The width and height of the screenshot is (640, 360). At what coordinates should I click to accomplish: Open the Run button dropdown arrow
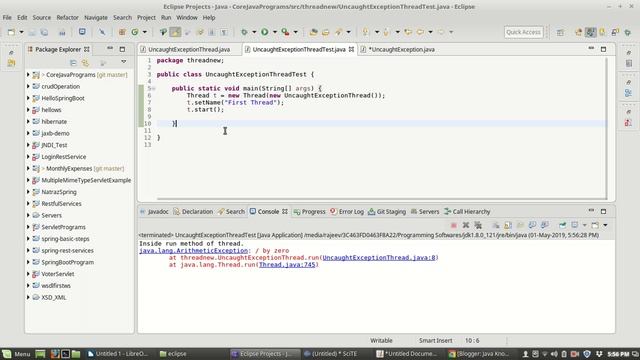click(275, 32)
